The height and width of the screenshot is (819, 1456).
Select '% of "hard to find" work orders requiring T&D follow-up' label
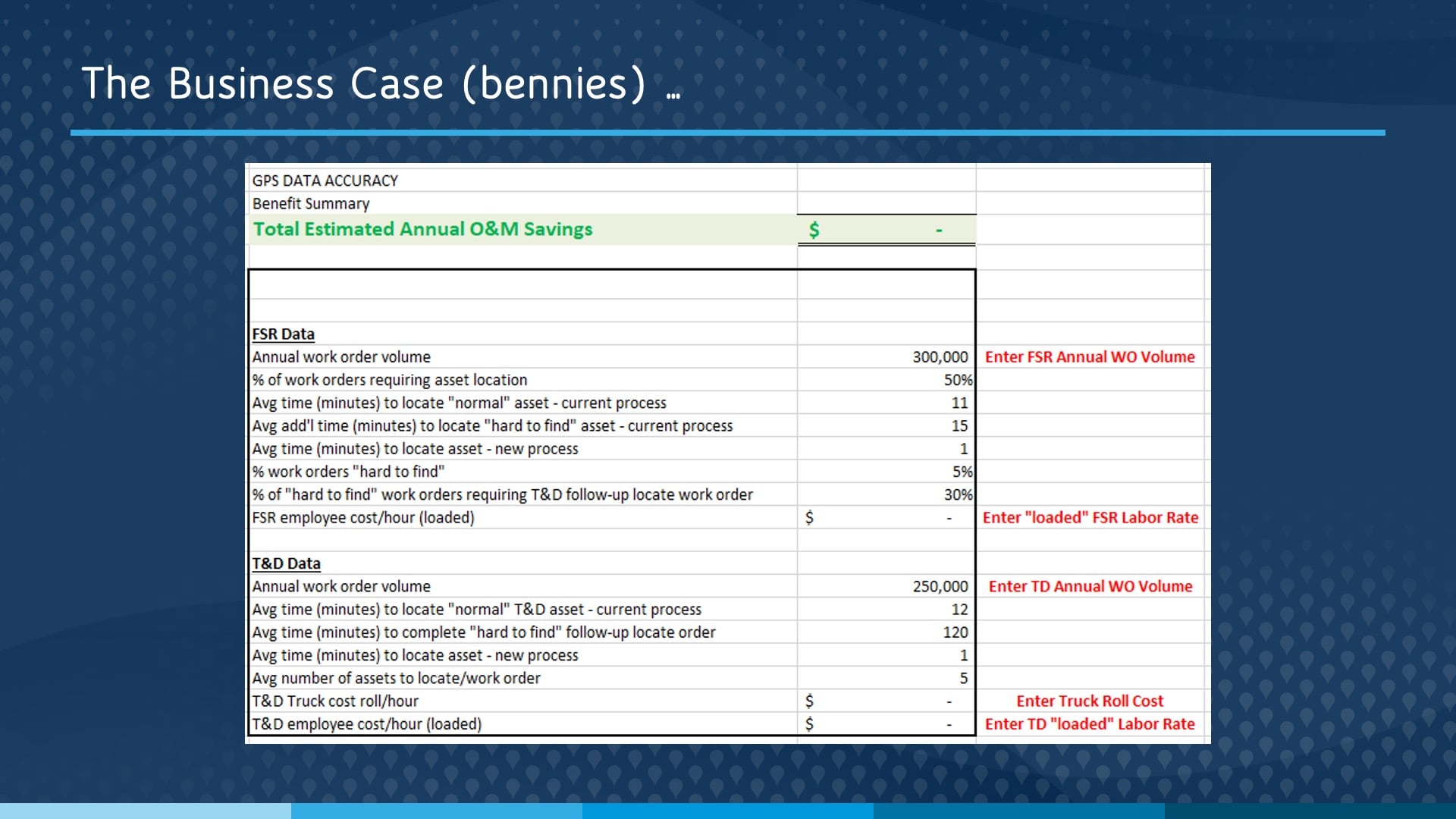(x=503, y=494)
